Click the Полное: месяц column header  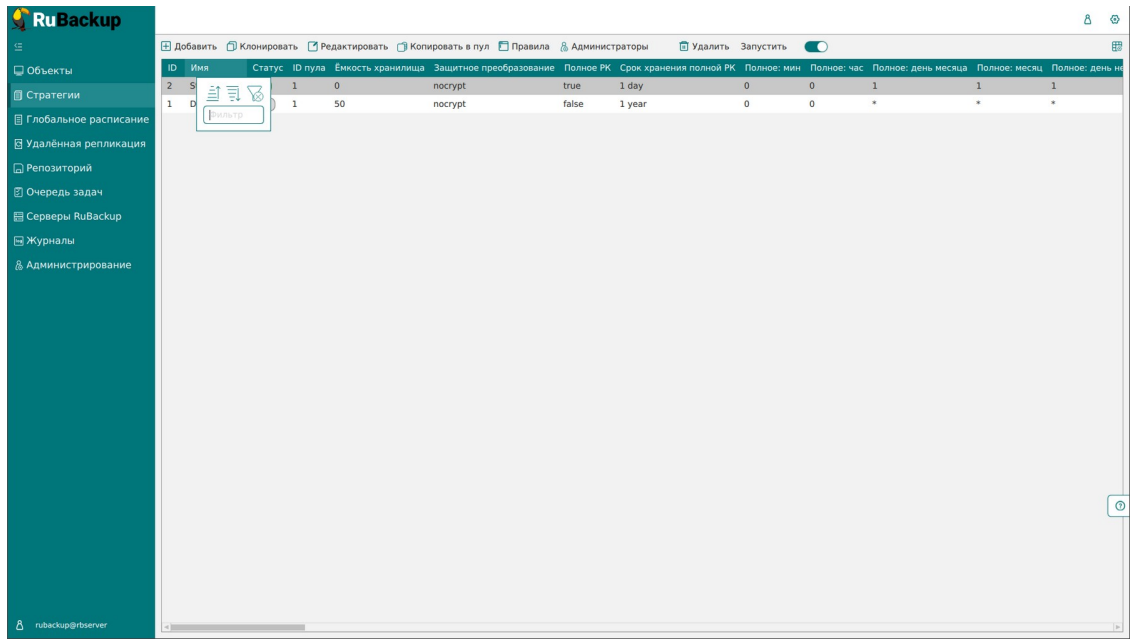pyautogui.click(x=1009, y=68)
